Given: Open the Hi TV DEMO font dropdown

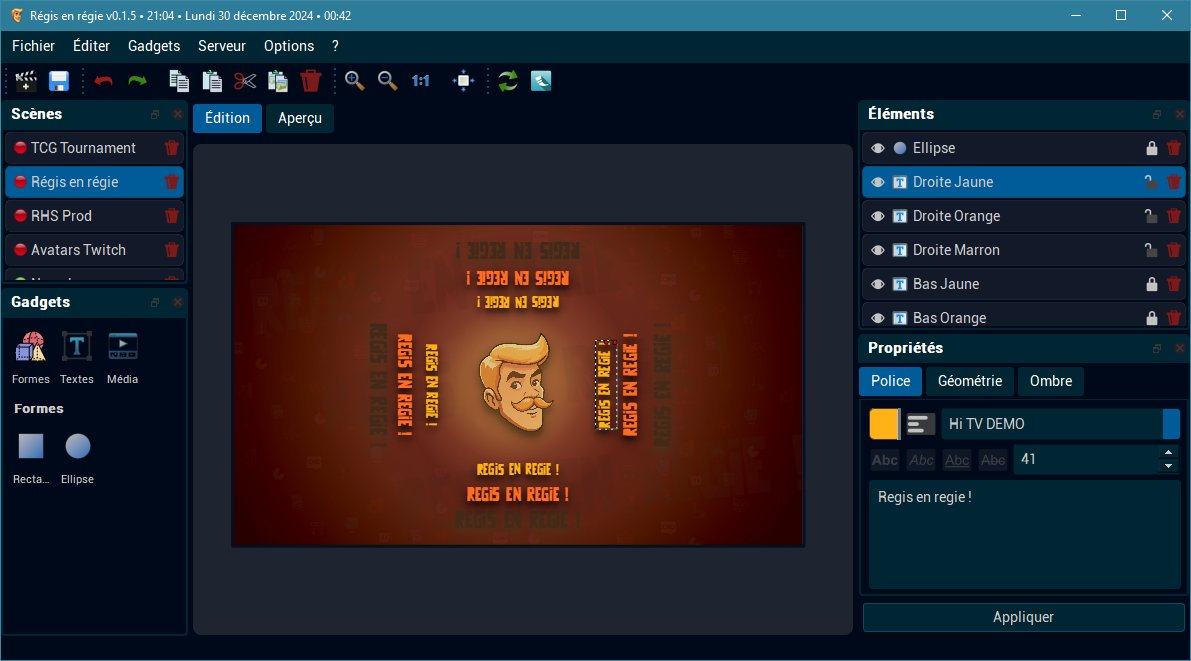Looking at the screenshot, I should [1060, 424].
